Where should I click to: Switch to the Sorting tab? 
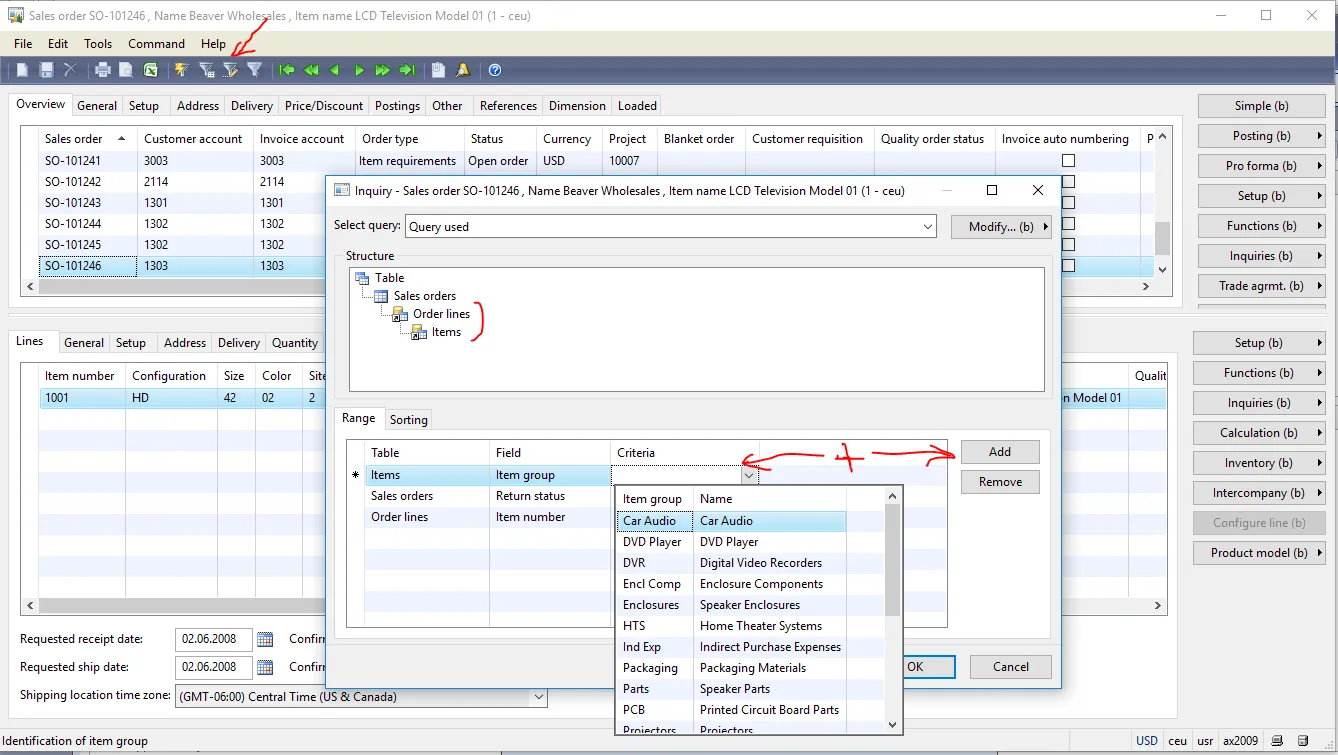408,420
